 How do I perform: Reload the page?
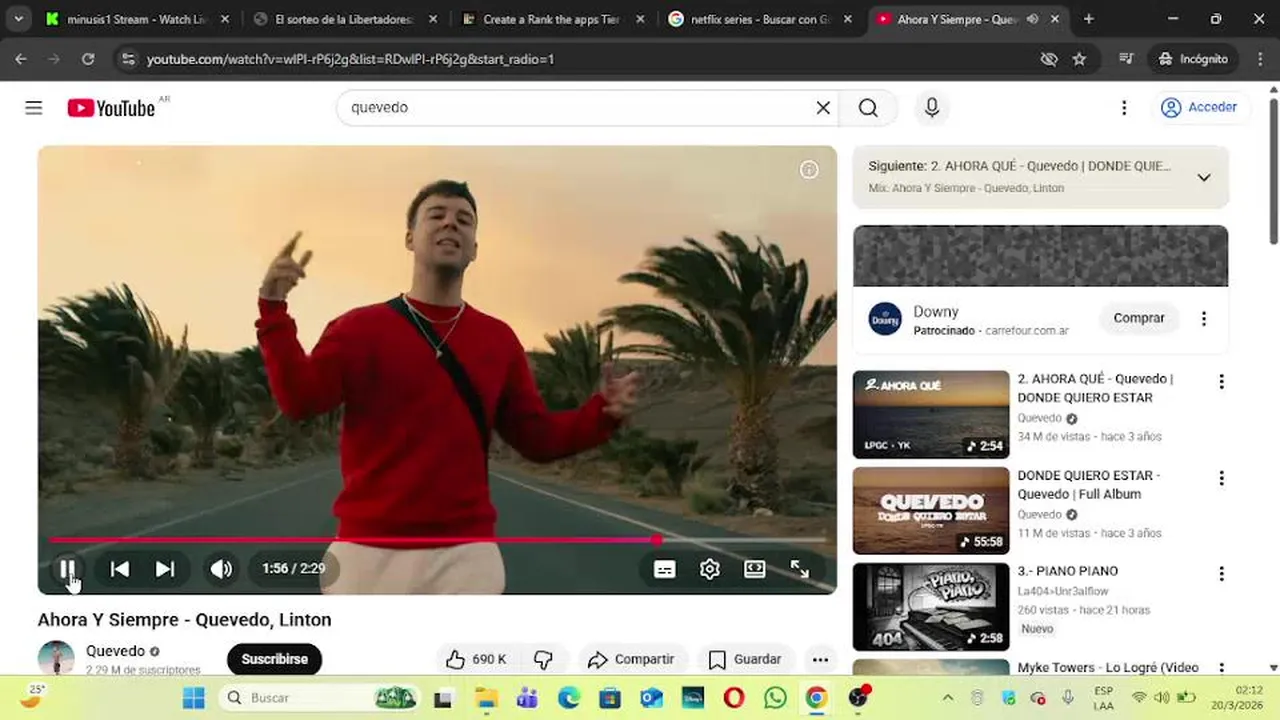88,59
